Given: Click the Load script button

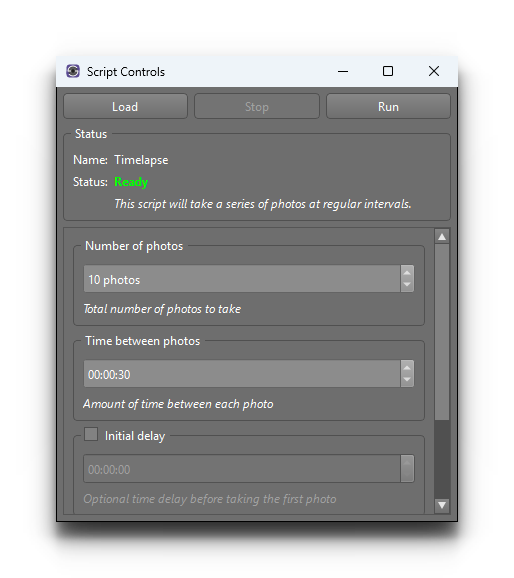Looking at the screenshot, I should pos(125,107).
